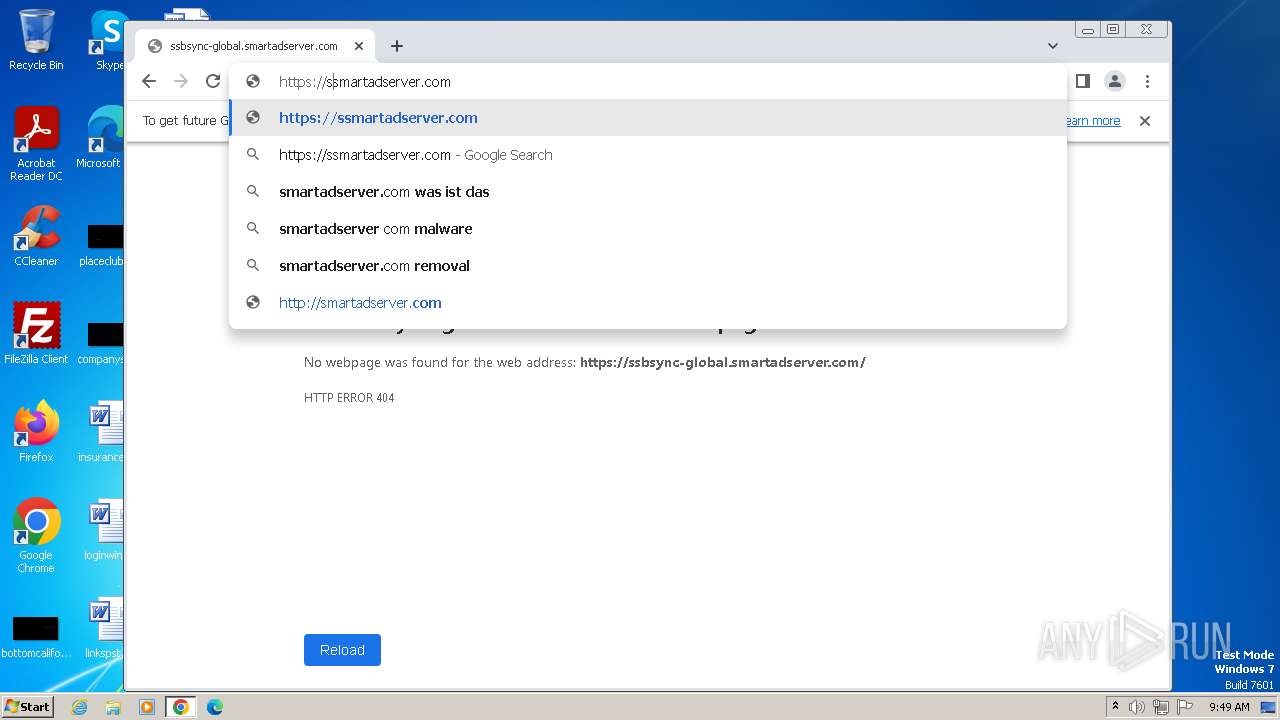Open Action Center flag tray icon

(x=1183, y=707)
